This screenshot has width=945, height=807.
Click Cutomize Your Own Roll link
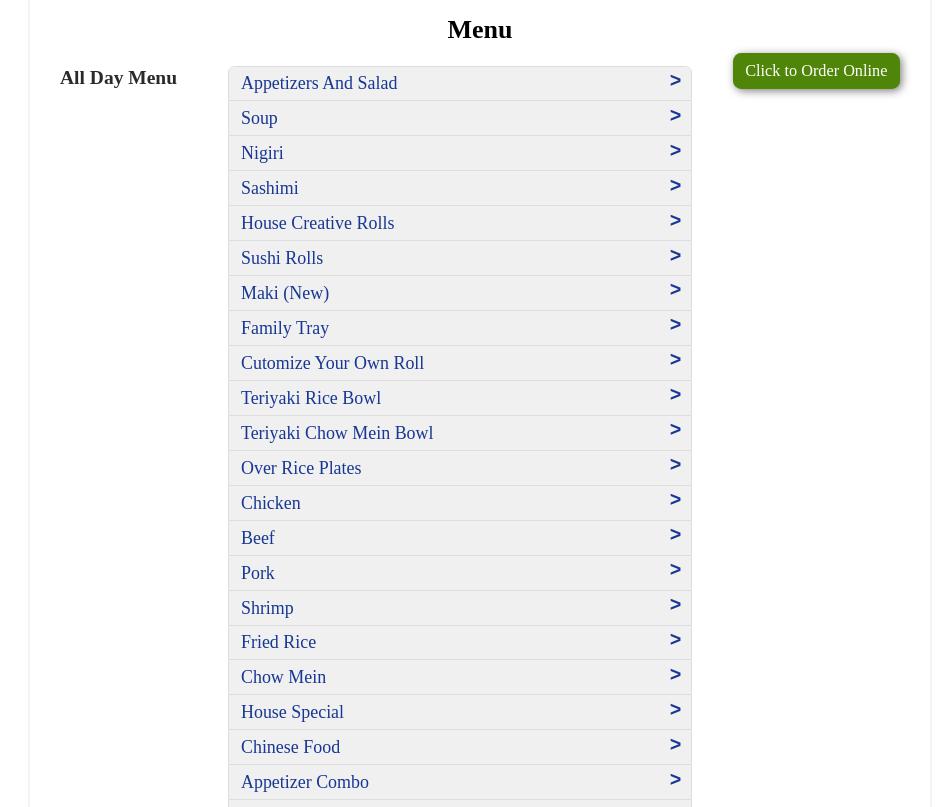(332, 363)
